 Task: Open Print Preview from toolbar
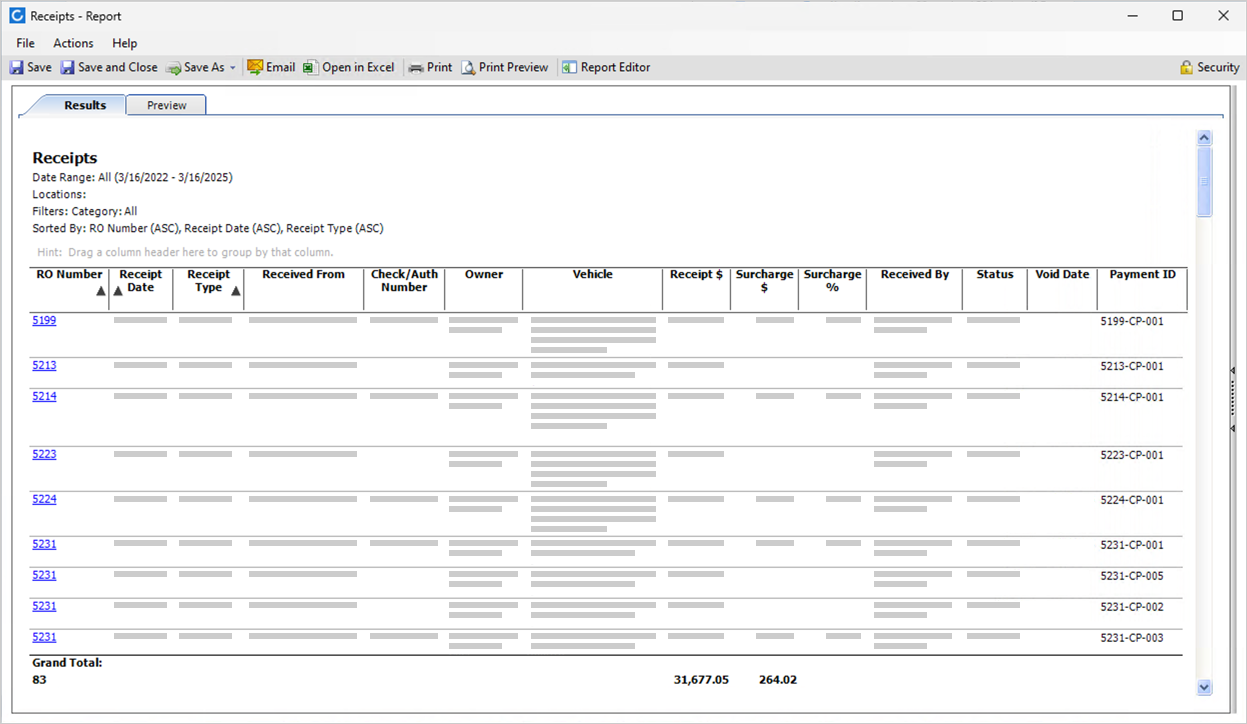[504, 68]
